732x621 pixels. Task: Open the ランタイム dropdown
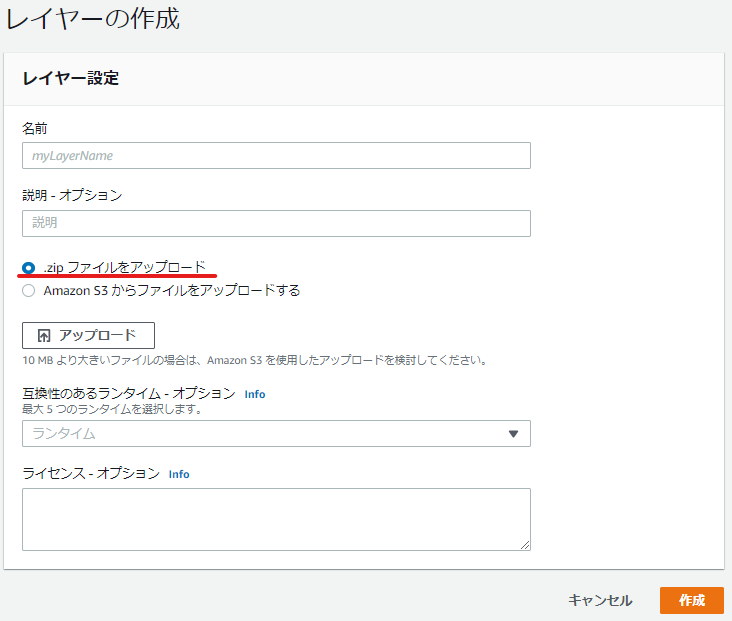[x=276, y=433]
